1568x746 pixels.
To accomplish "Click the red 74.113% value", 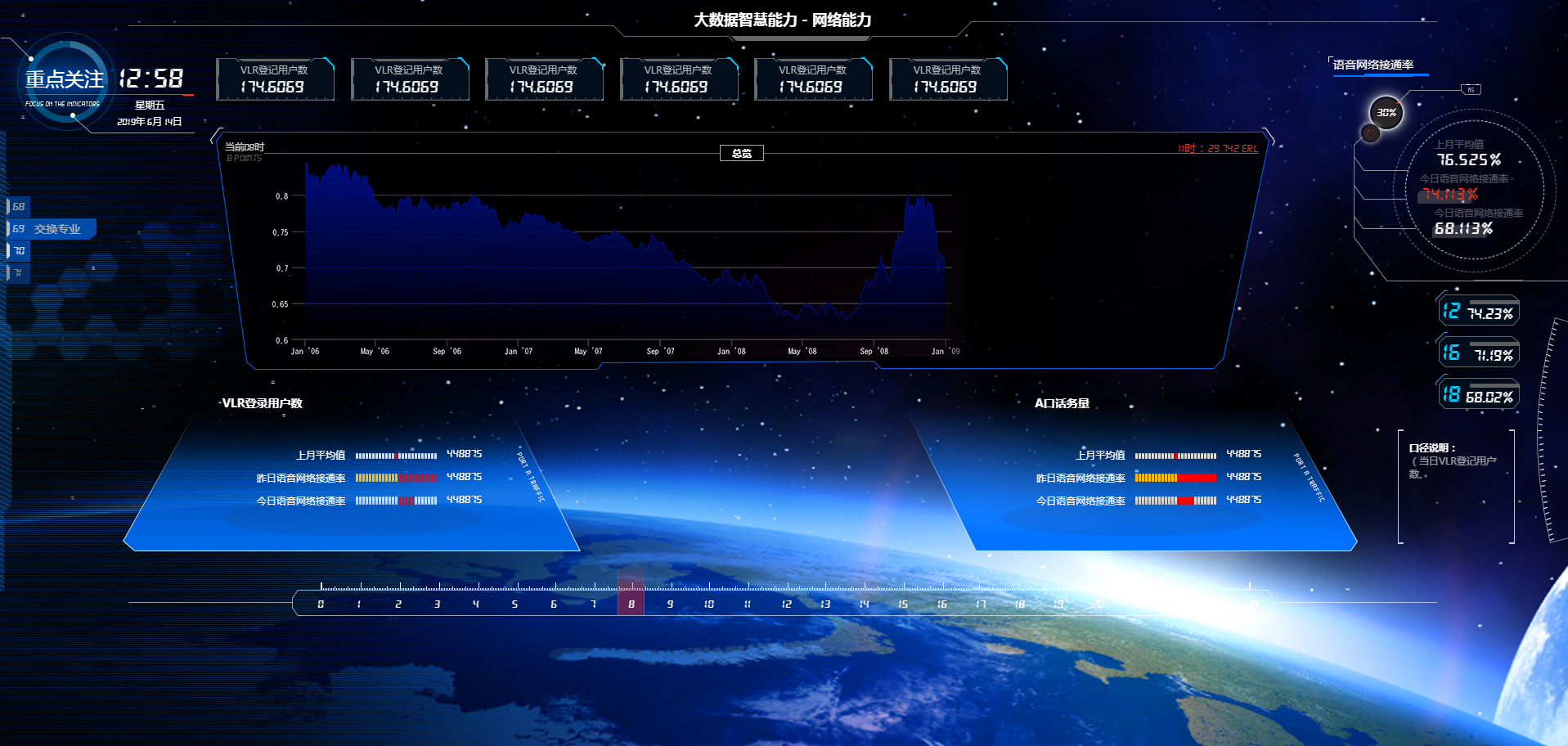I will (x=1449, y=195).
